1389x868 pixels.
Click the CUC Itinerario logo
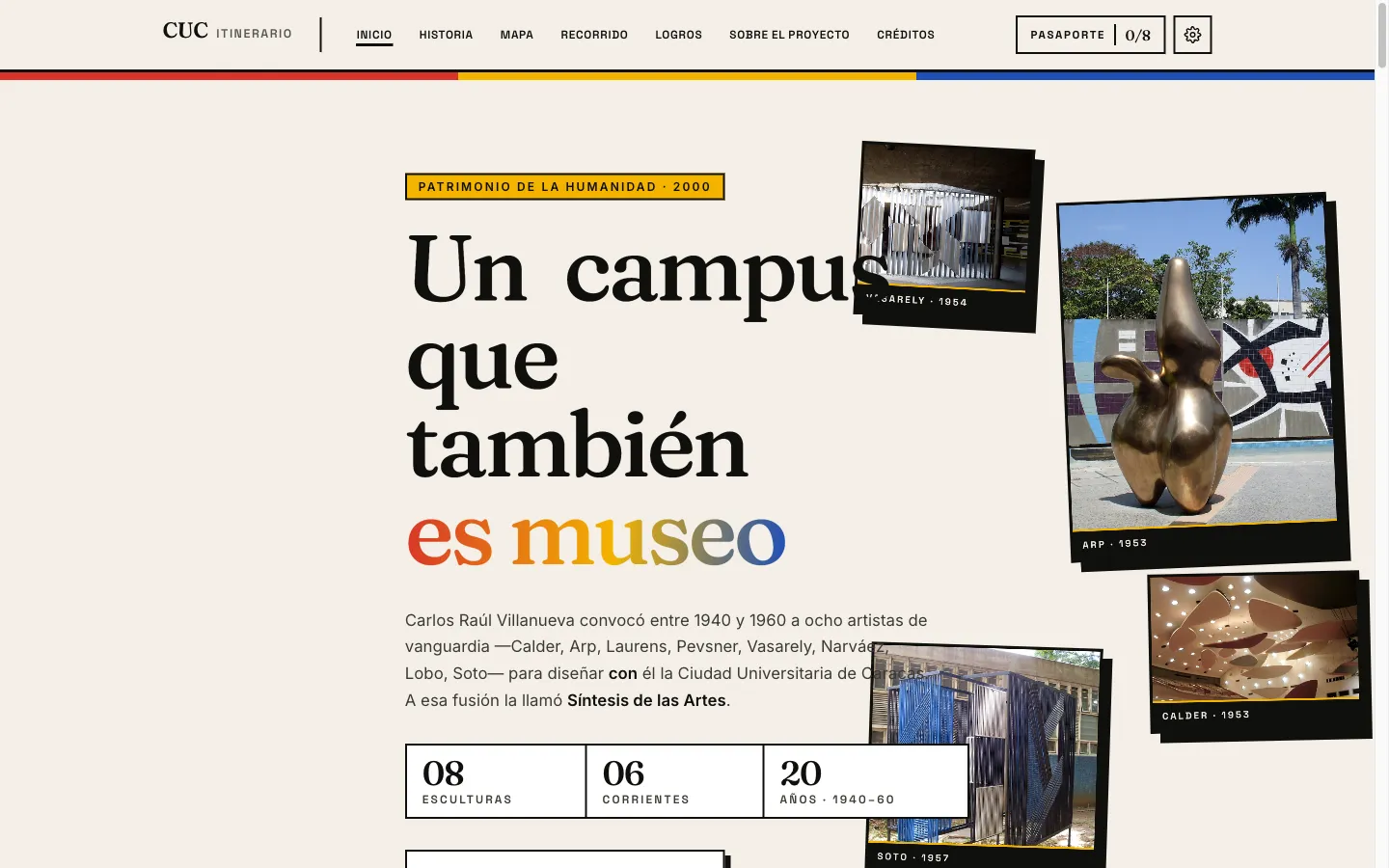(x=228, y=32)
